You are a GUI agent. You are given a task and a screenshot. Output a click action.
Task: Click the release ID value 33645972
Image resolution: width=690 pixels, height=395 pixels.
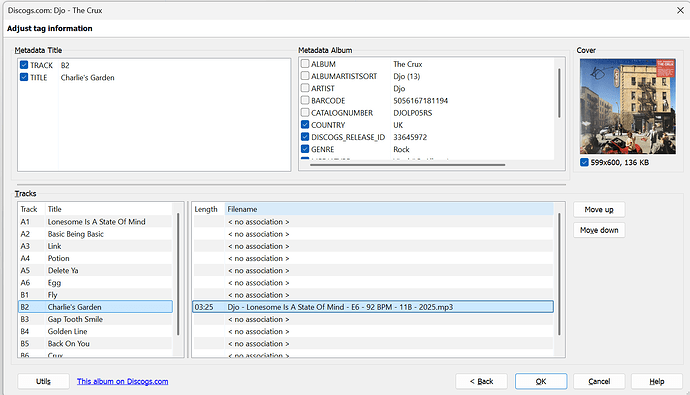click(410, 137)
